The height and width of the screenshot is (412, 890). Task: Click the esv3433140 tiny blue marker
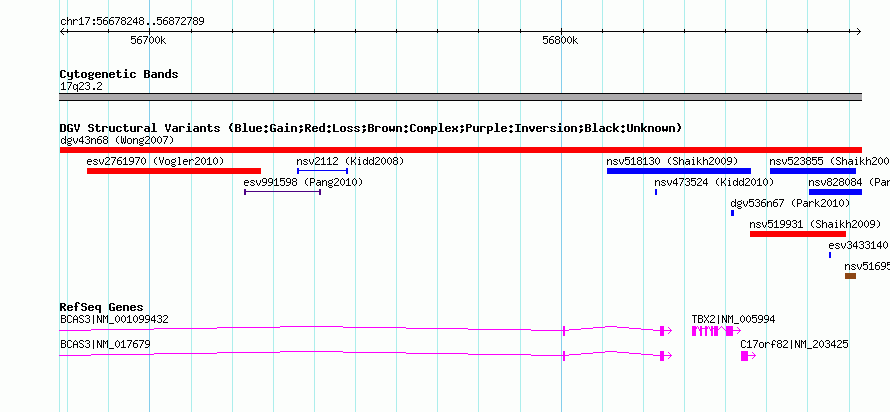(830, 255)
